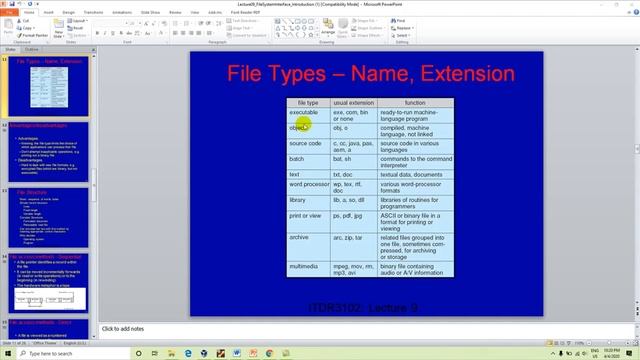Screen dimensions: 640x360
Task: Open the Text Direction dropdown
Action: click(242, 21)
